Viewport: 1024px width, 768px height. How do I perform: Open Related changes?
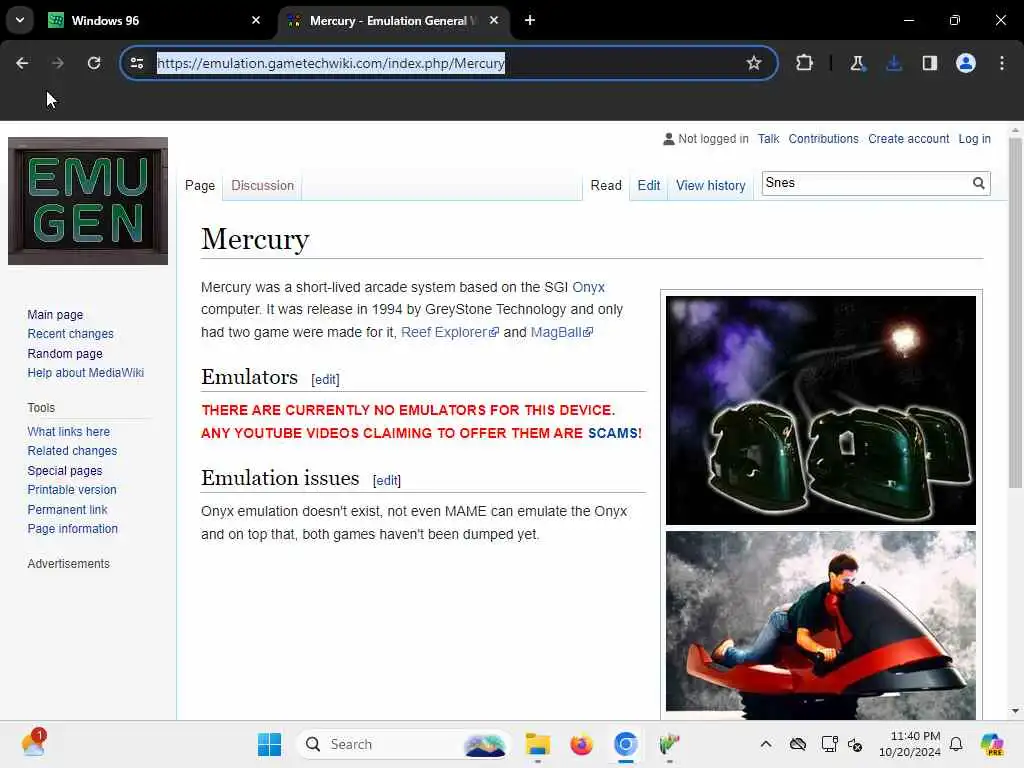(x=72, y=451)
